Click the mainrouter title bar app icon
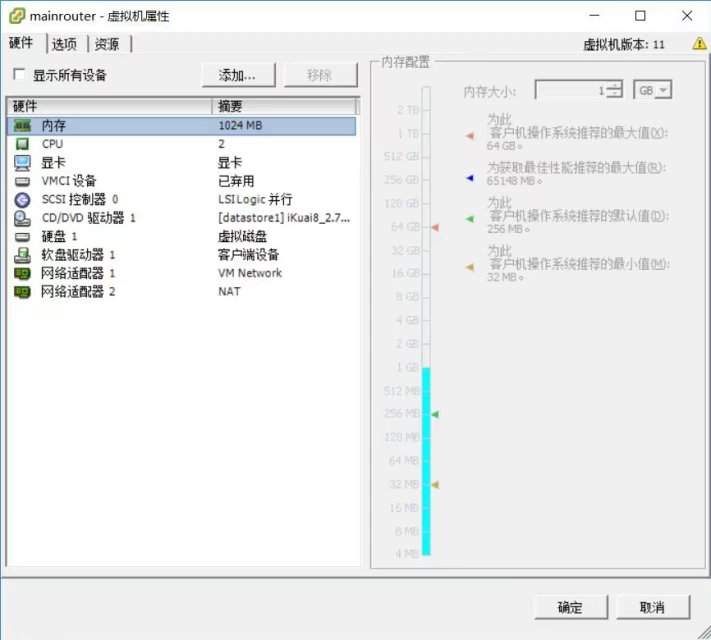 click(x=17, y=16)
